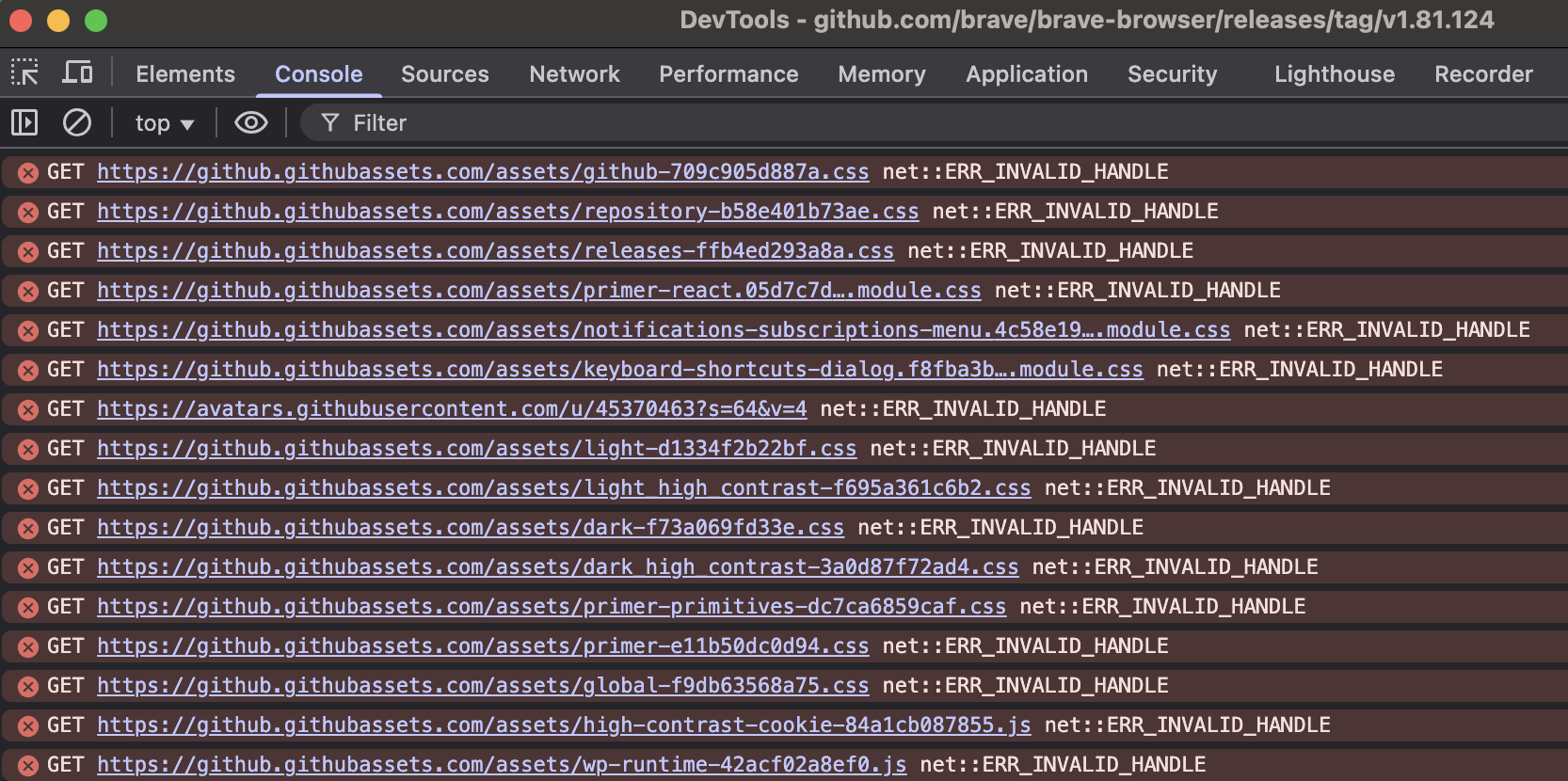
Task: Click the error icon beside releases-ffb4ed293a8a.css
Action: coord(28,251)
